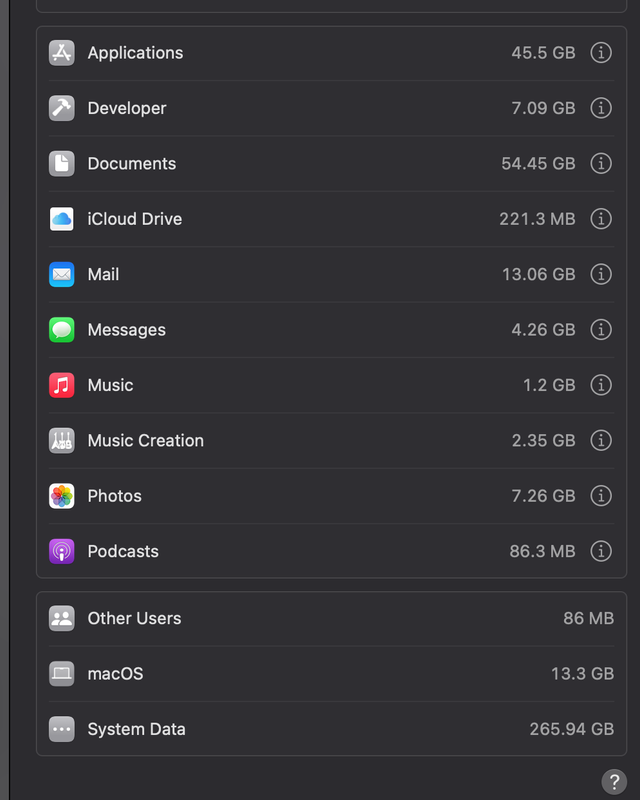Click the Mail envelope icon

[62, 274]
